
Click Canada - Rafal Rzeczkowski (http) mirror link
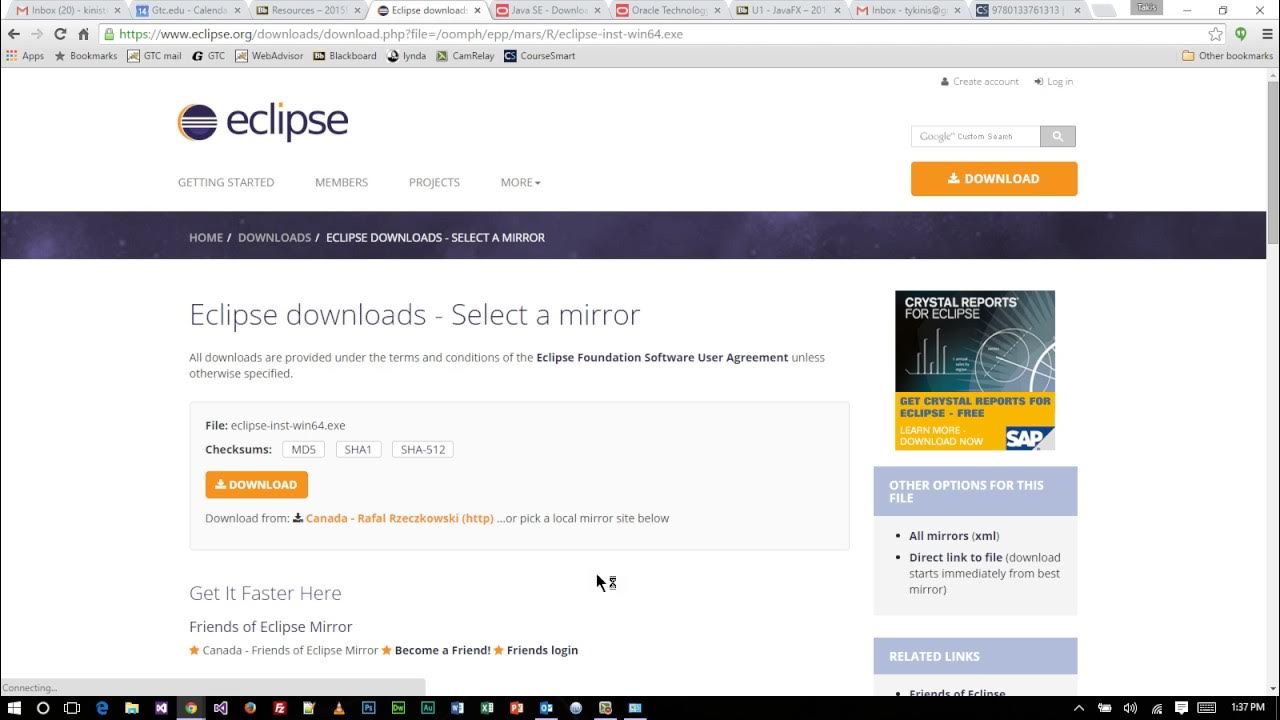399,518
